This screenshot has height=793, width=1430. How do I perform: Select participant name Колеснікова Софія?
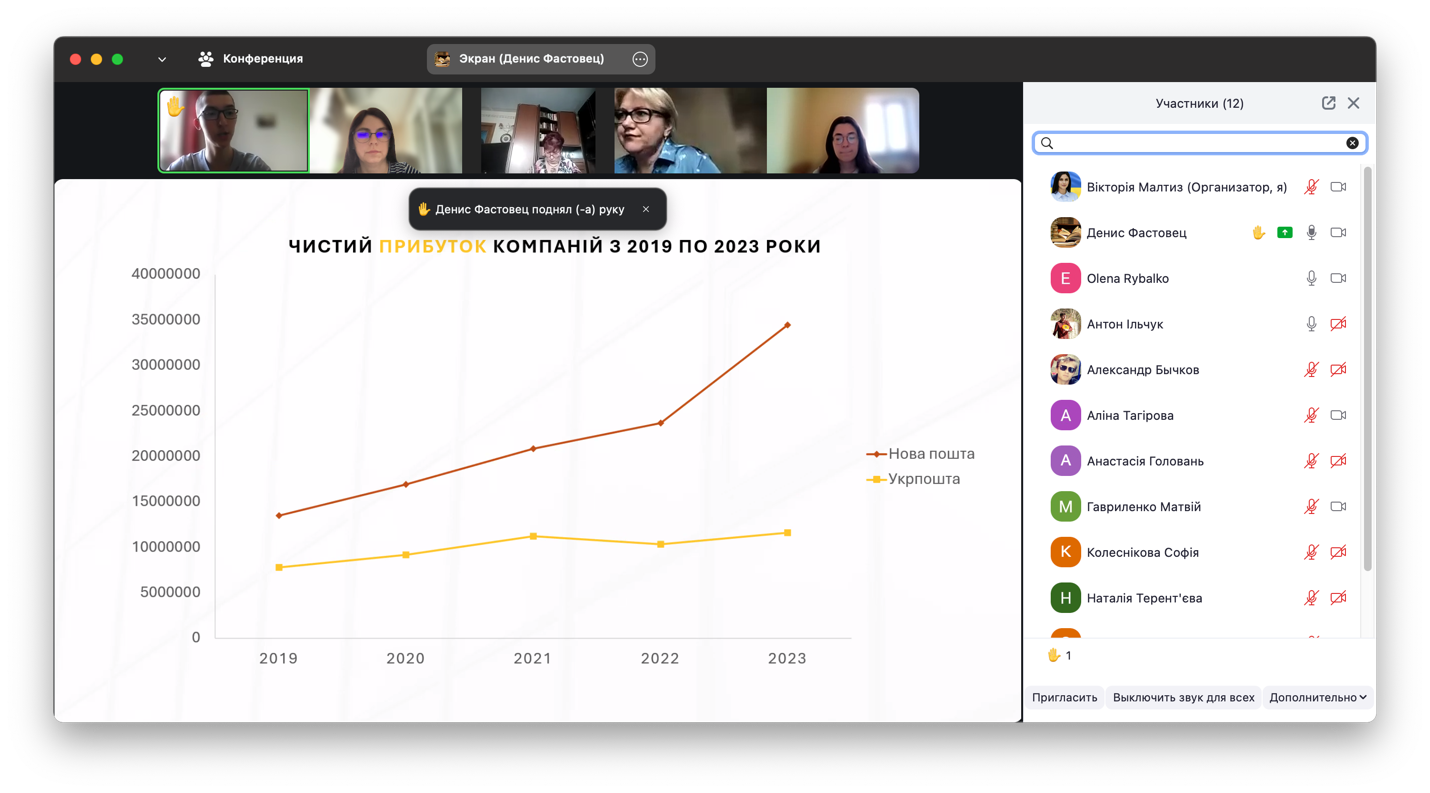pos(1142,553)
